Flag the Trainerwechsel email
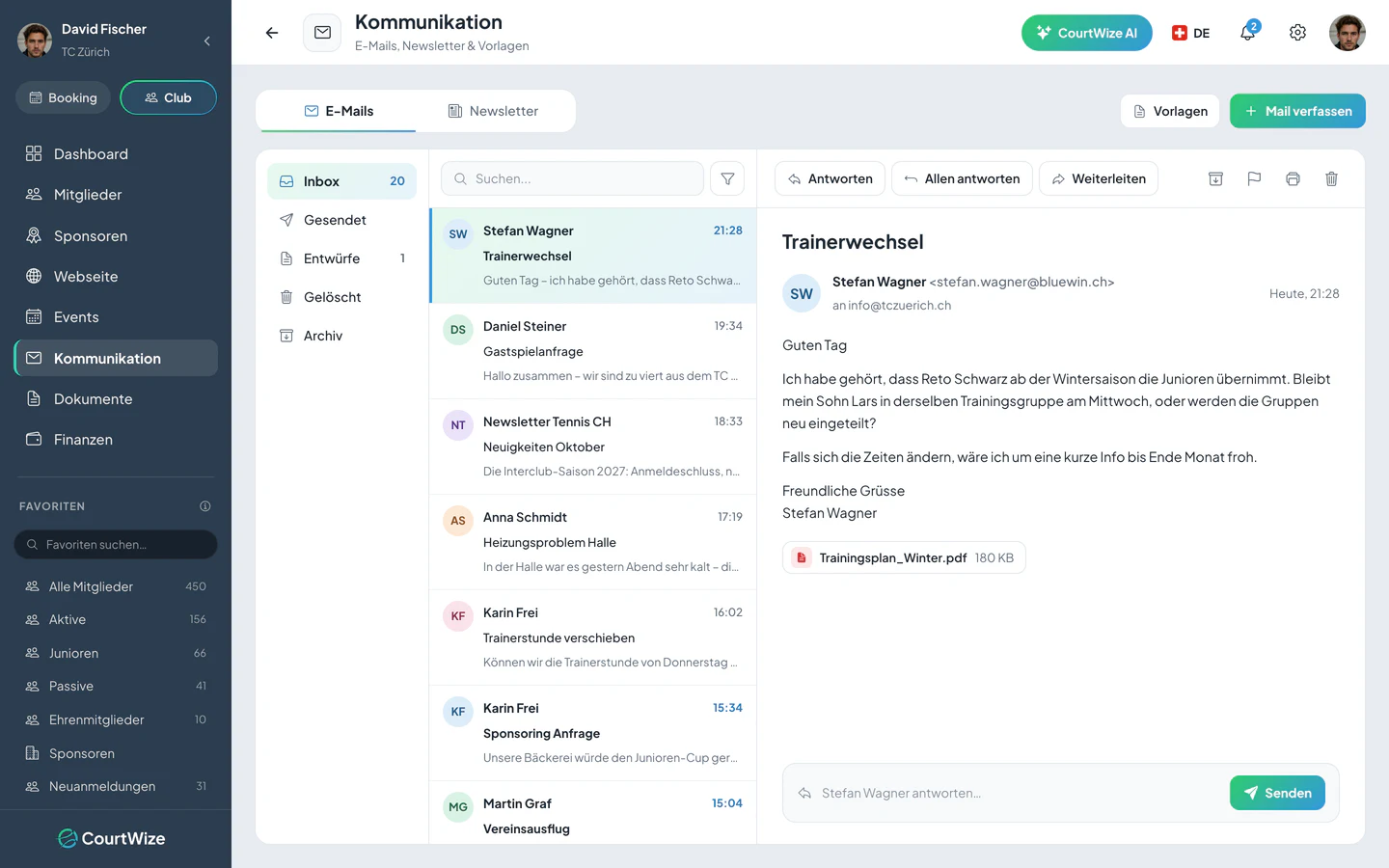The image size is (1389, 868). [x=1254, y=178]
